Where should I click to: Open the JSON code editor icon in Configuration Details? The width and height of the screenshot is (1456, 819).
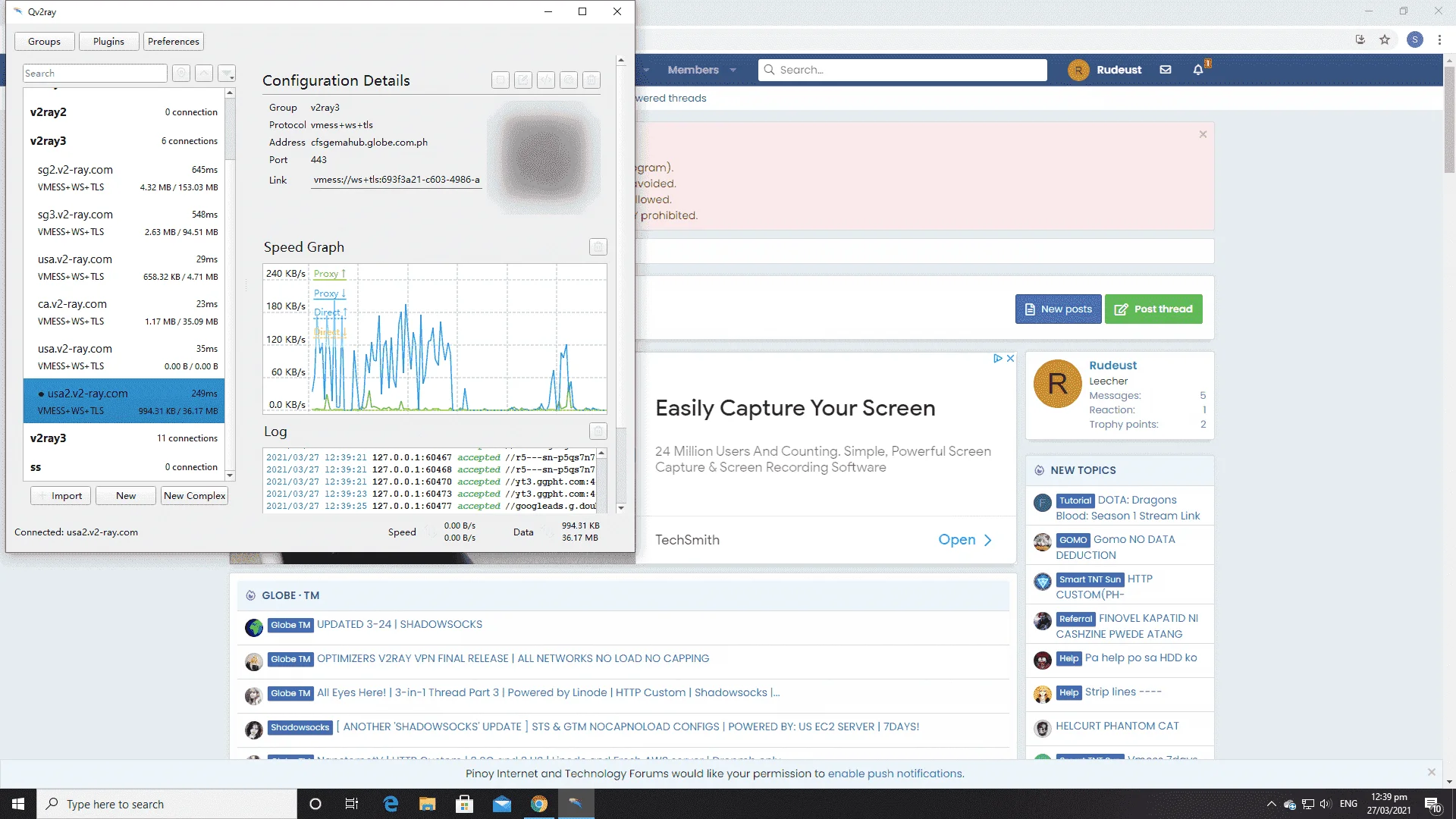coord(546,80)
